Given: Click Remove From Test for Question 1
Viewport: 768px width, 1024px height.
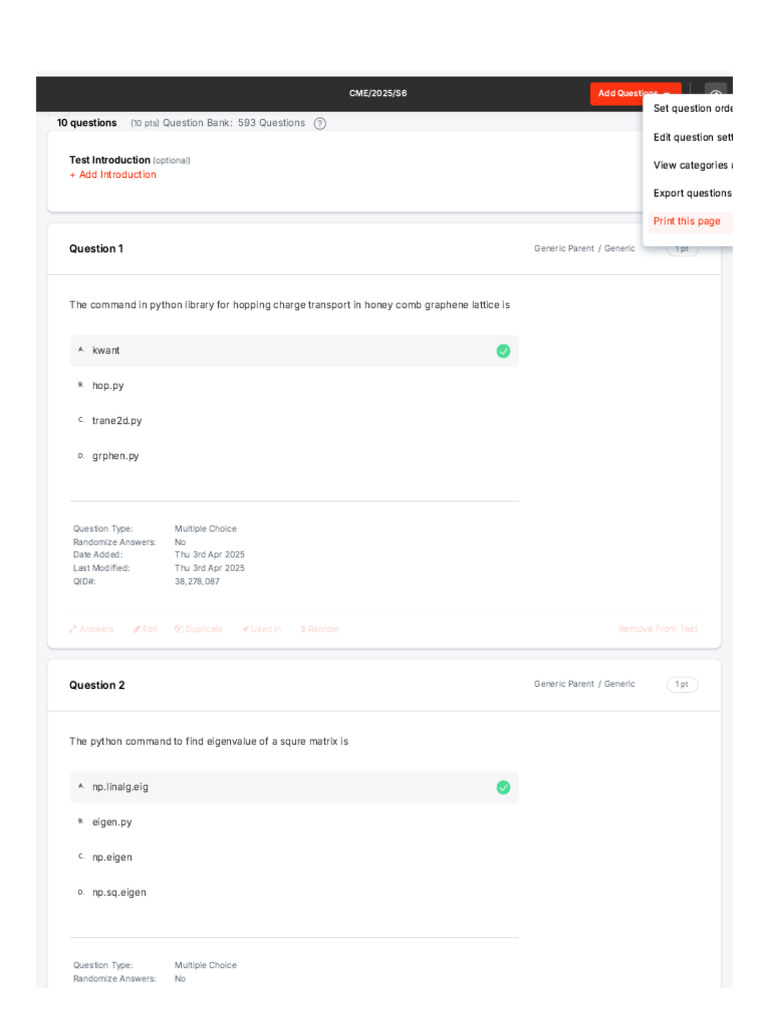Looking at the screenshot, I should [658, 629].
